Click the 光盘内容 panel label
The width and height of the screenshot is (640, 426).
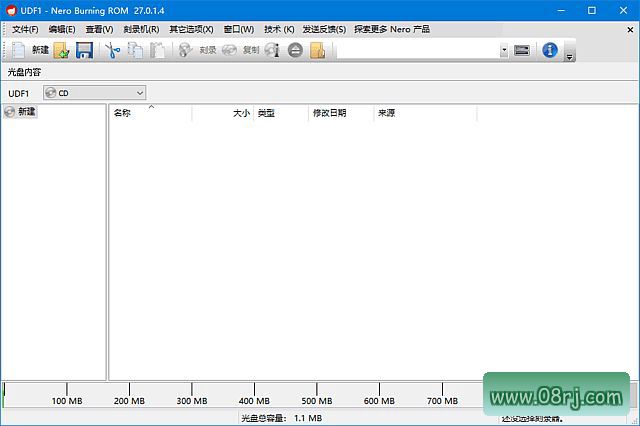pos(24,72)
